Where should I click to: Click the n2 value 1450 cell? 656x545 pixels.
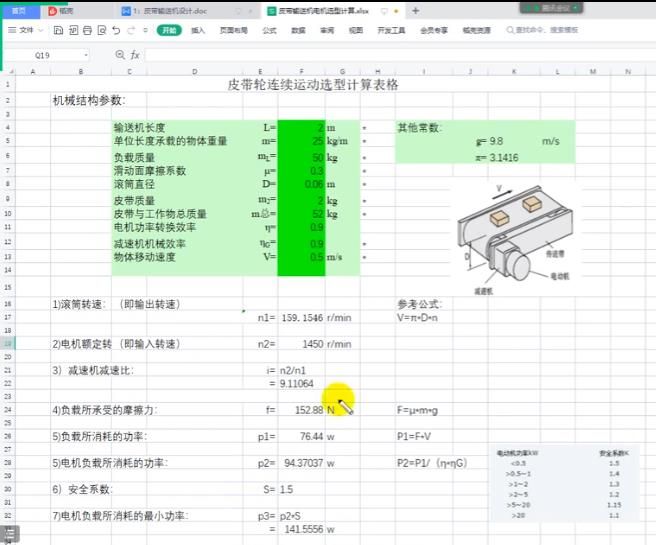pos(302,344)
